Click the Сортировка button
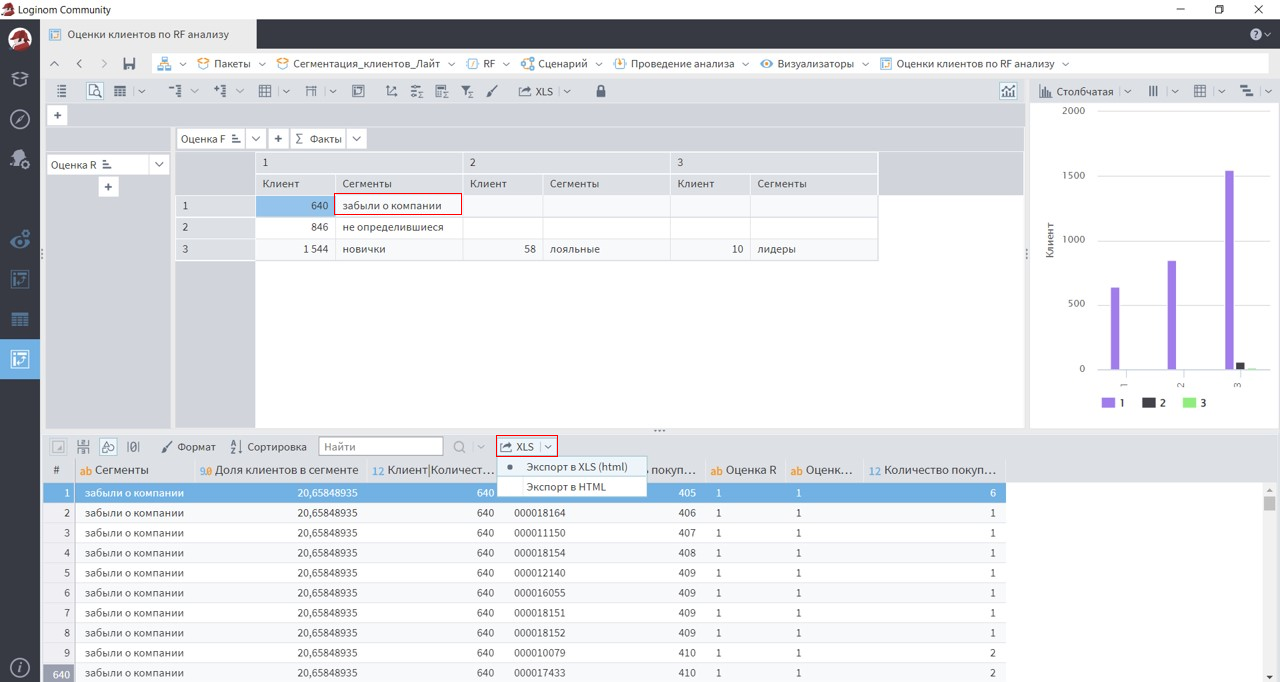The height and width of the screenshot is (682, 1280). [268, 447]
